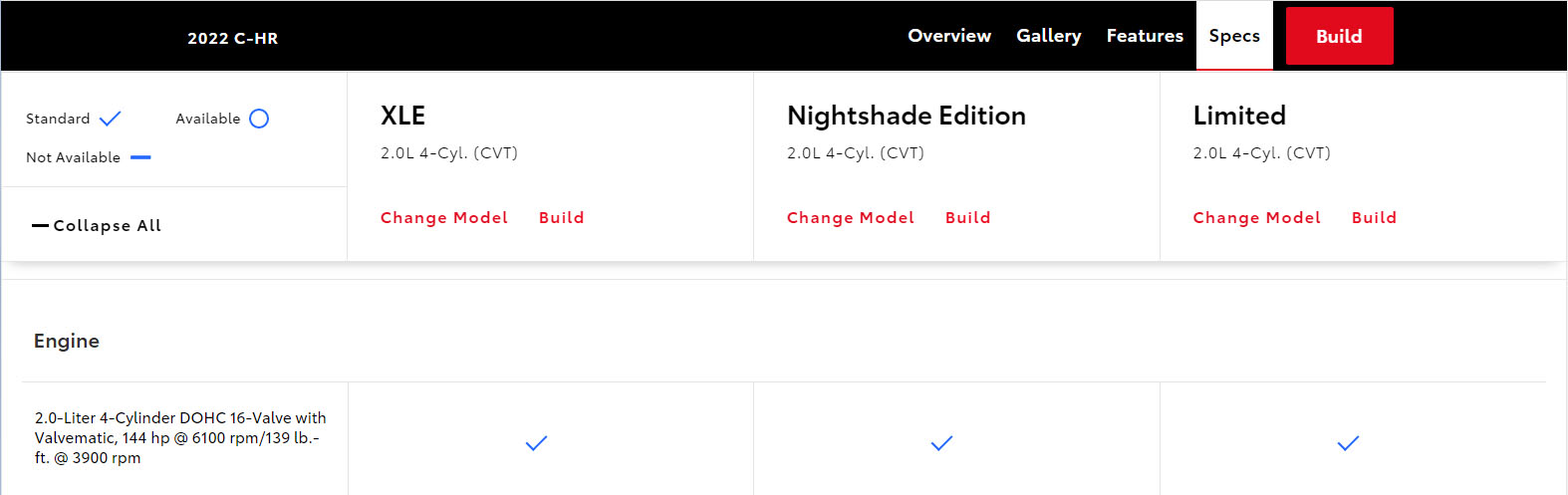Image resolution: width=1568 pixels, height=495 pixels.
Task: Collapse the Engine section header
Action: [67, 341]
